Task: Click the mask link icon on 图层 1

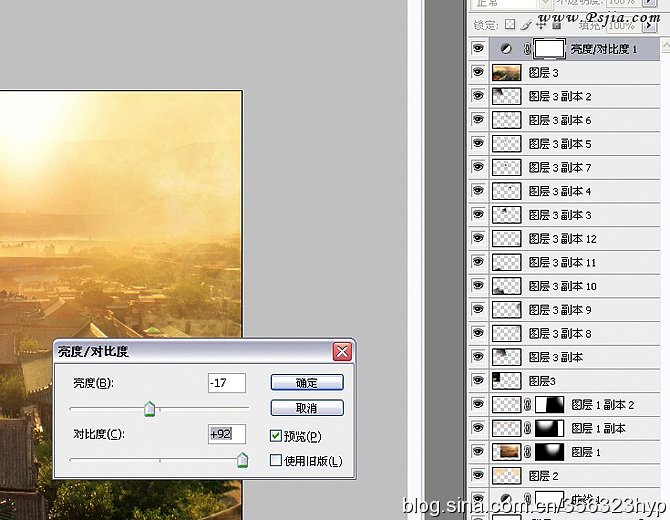Action: (527, 452)
